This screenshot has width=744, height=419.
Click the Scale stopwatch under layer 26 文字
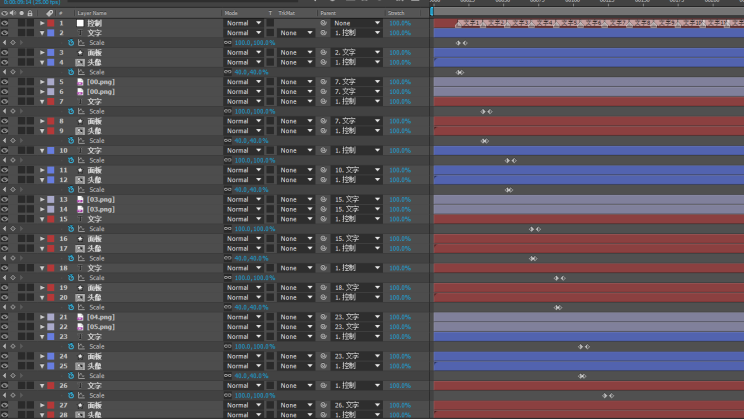(71, 395)
